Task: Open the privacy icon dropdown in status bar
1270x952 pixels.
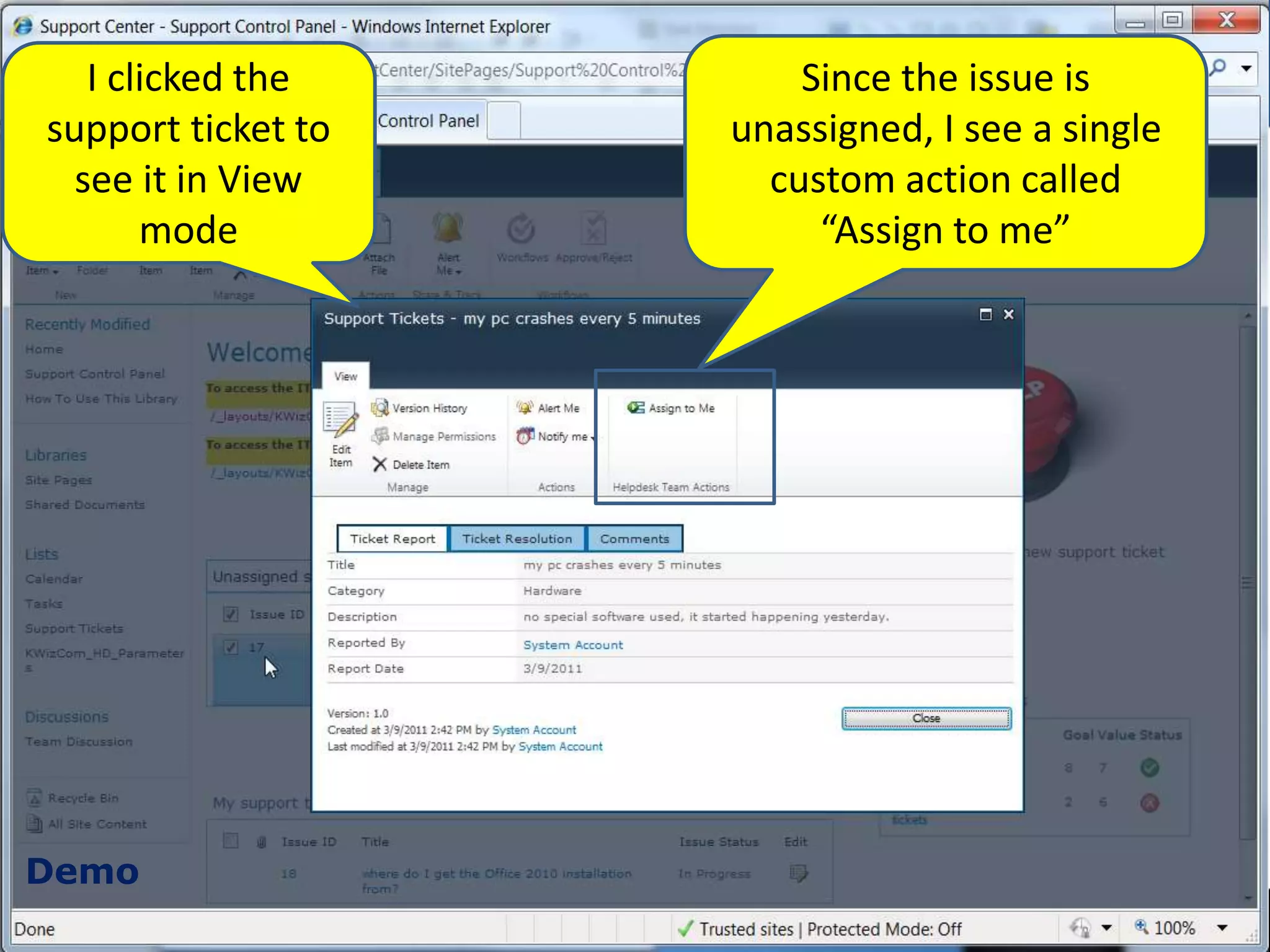Action: click(1107, 928)
